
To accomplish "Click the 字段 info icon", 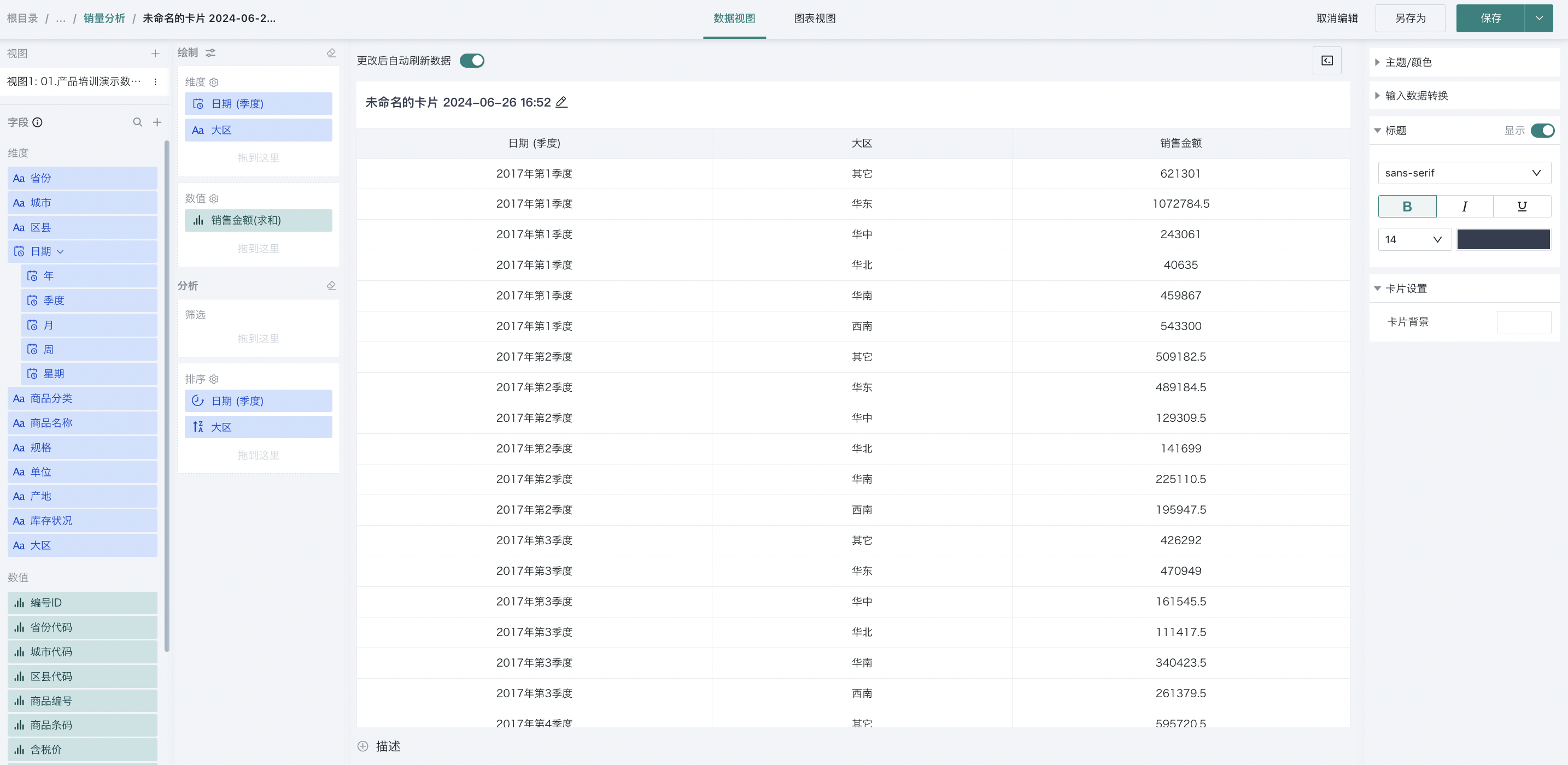I will pos(37,122).
